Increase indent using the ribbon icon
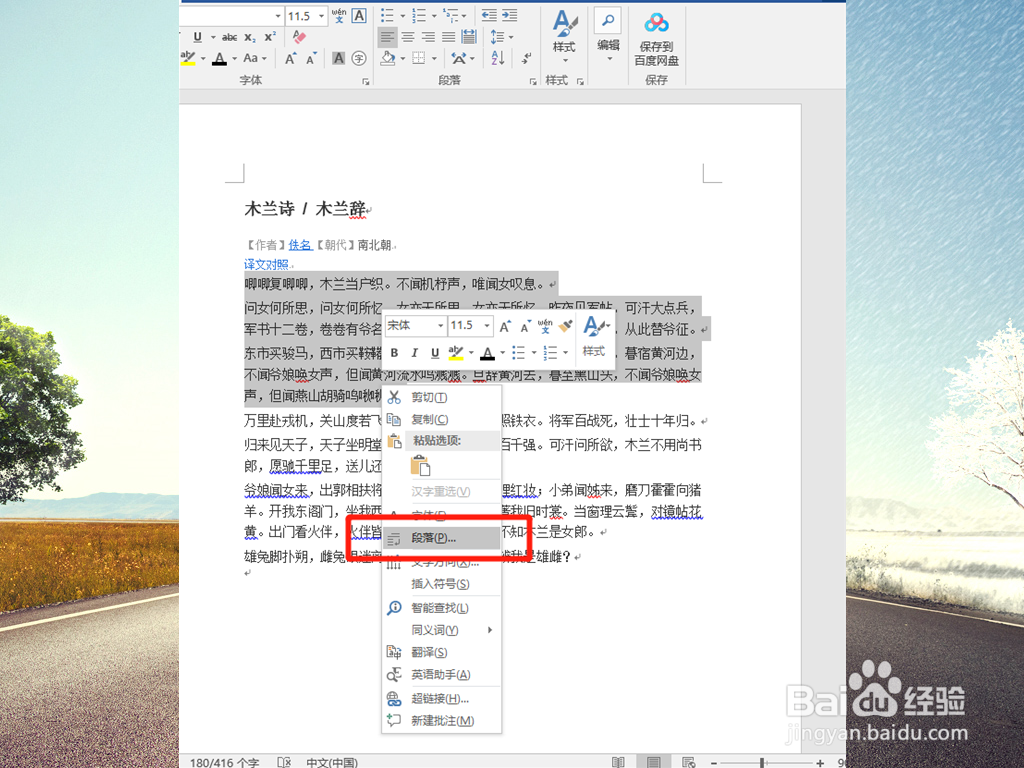 (509, 15)
